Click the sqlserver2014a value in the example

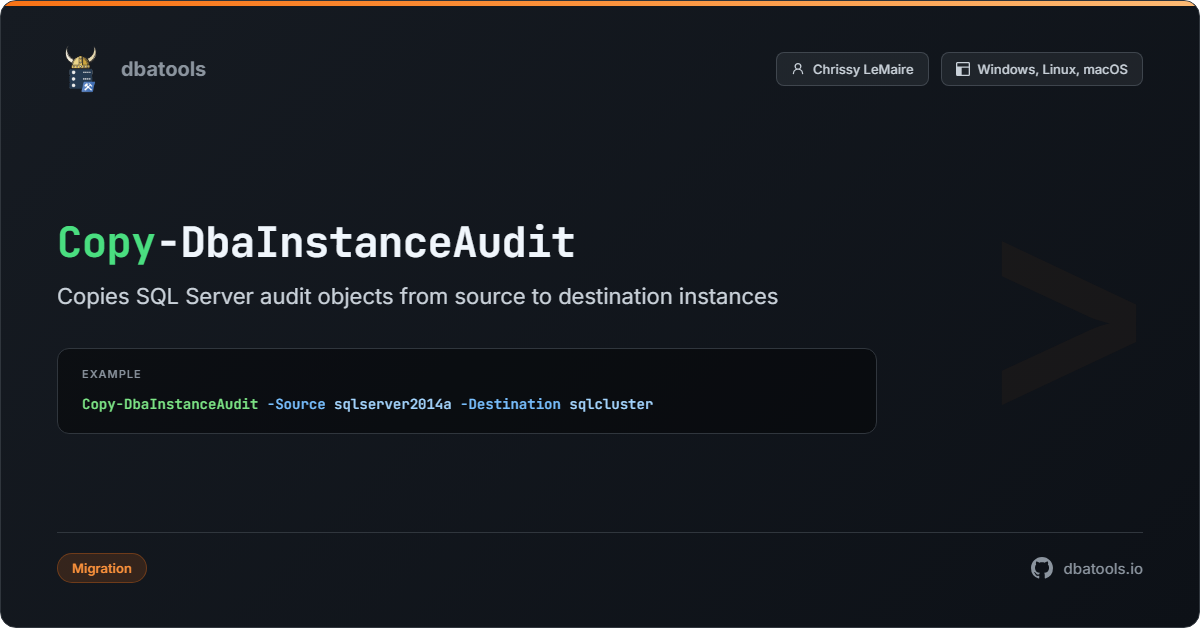tap(393, 404)
